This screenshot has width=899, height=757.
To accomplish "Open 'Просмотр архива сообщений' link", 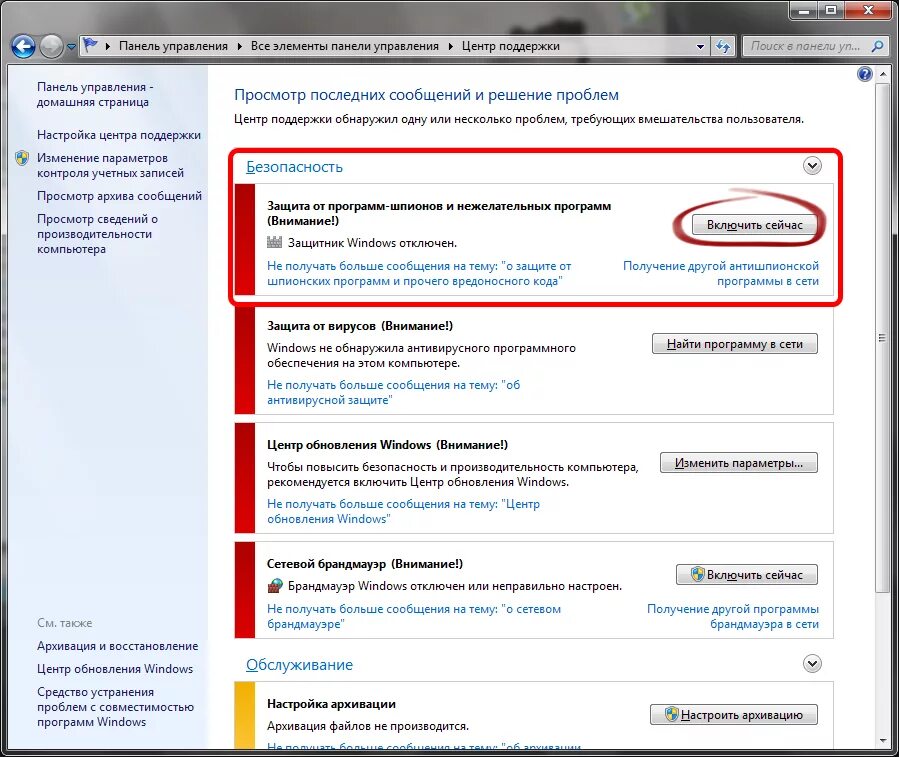I will click(119, 196).
